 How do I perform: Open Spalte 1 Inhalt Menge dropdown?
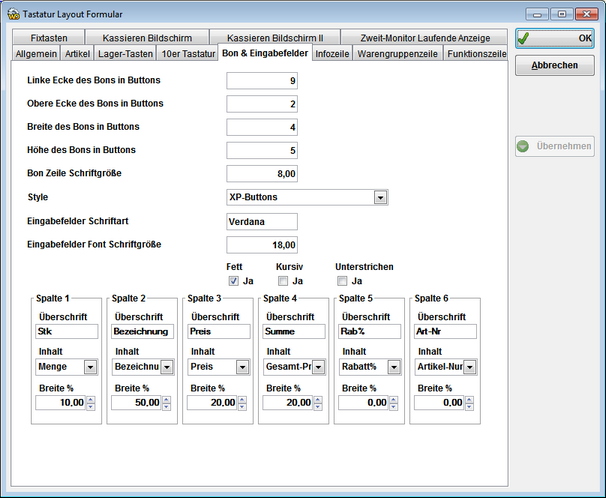pyautogui.click(x=90, y=367)
